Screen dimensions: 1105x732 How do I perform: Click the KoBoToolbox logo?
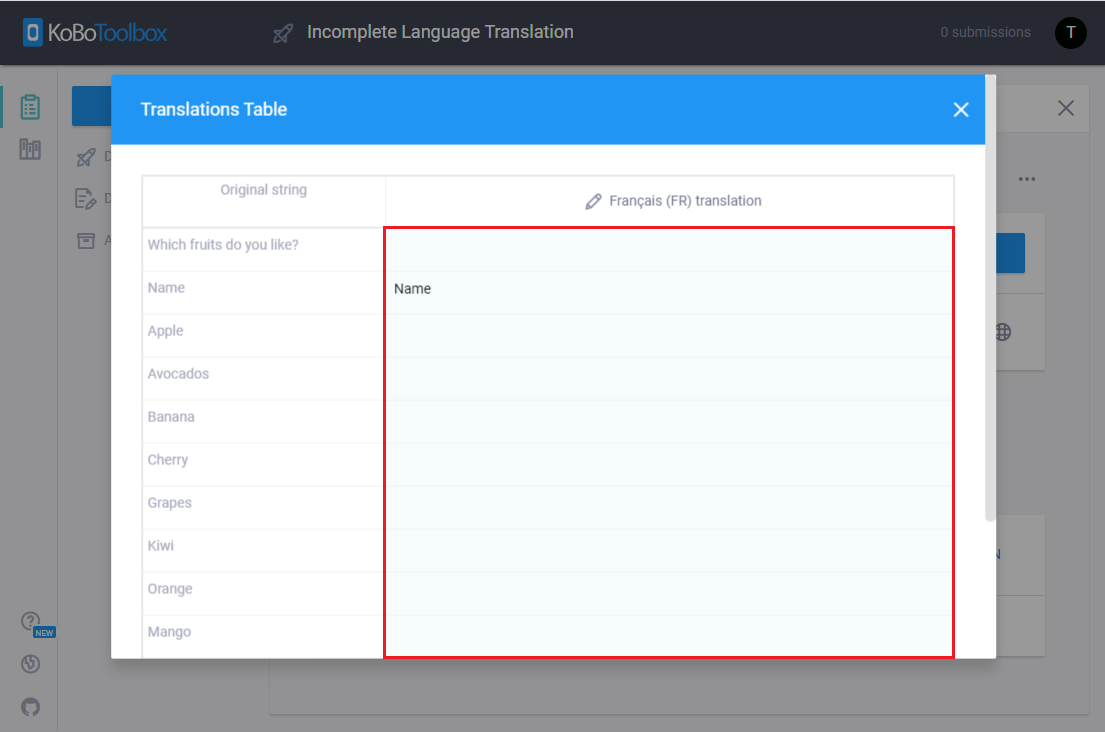(x=93, y=32)
